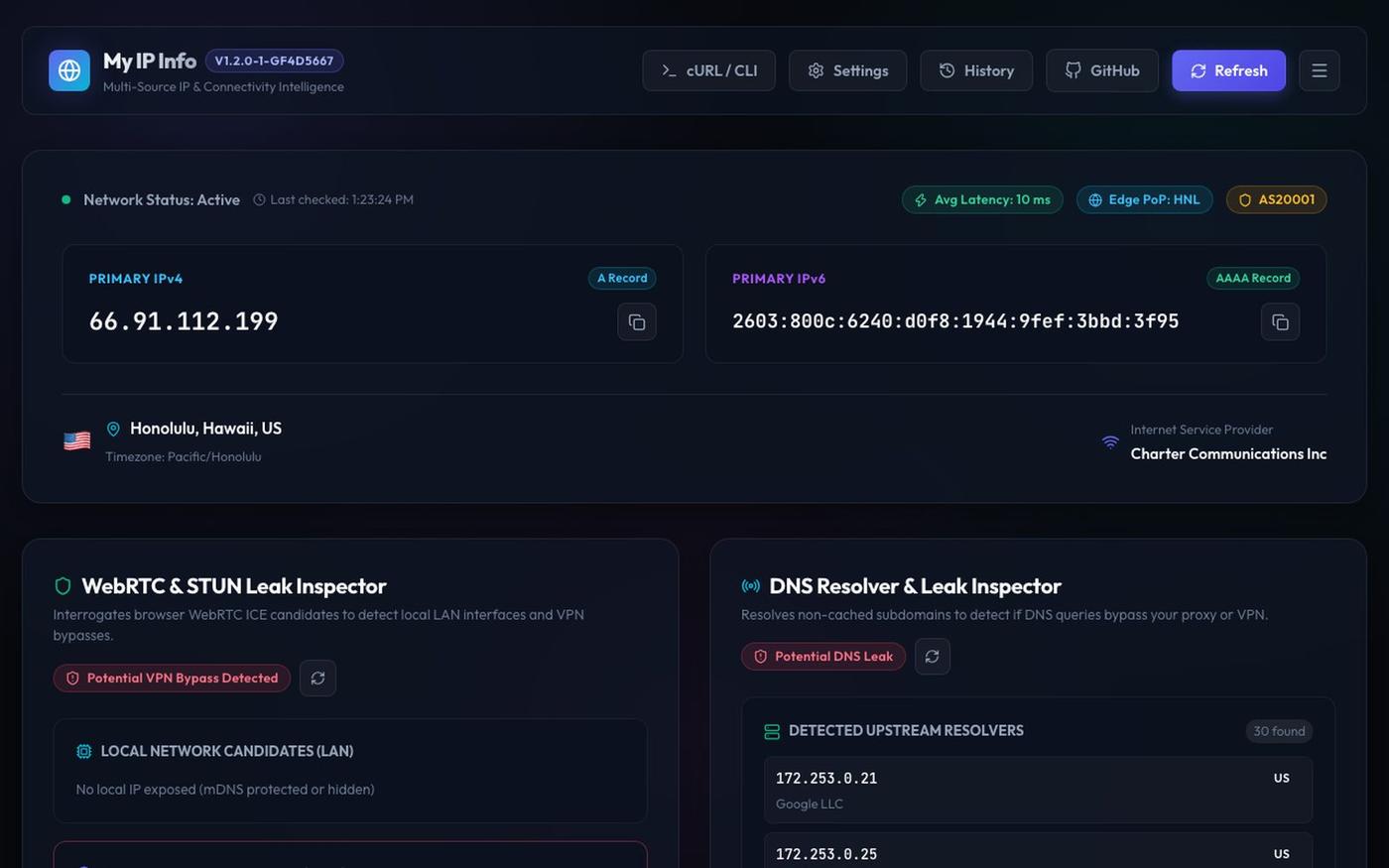Select the IPv4 address 66.91.112.199
This screenshot has width=1389, height=868.
[x=184, y=321]
